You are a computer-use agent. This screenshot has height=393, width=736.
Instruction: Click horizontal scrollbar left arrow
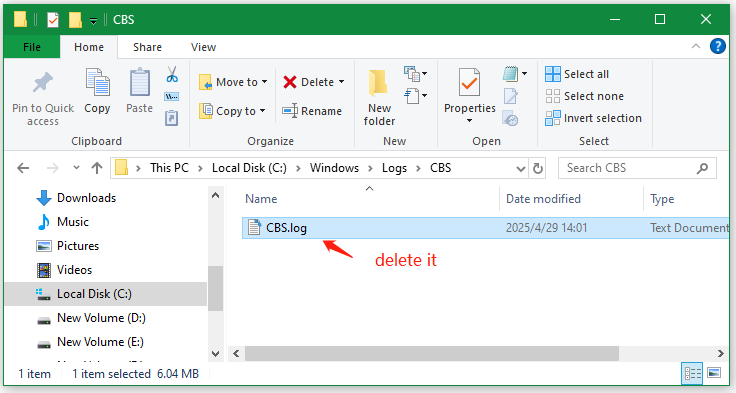pos(236,353)
